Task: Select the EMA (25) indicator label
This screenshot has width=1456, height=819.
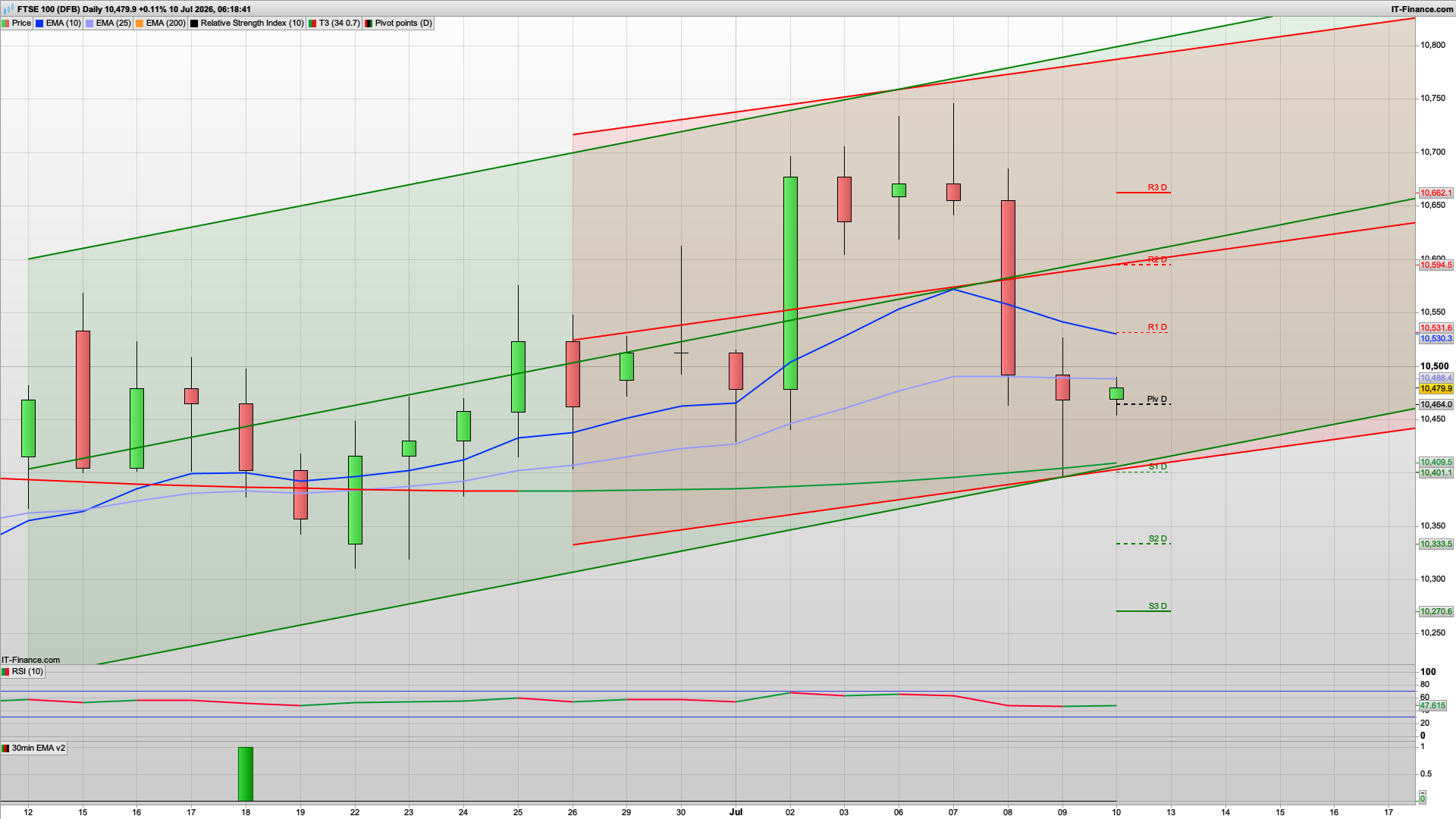Action: pos(113,24)
